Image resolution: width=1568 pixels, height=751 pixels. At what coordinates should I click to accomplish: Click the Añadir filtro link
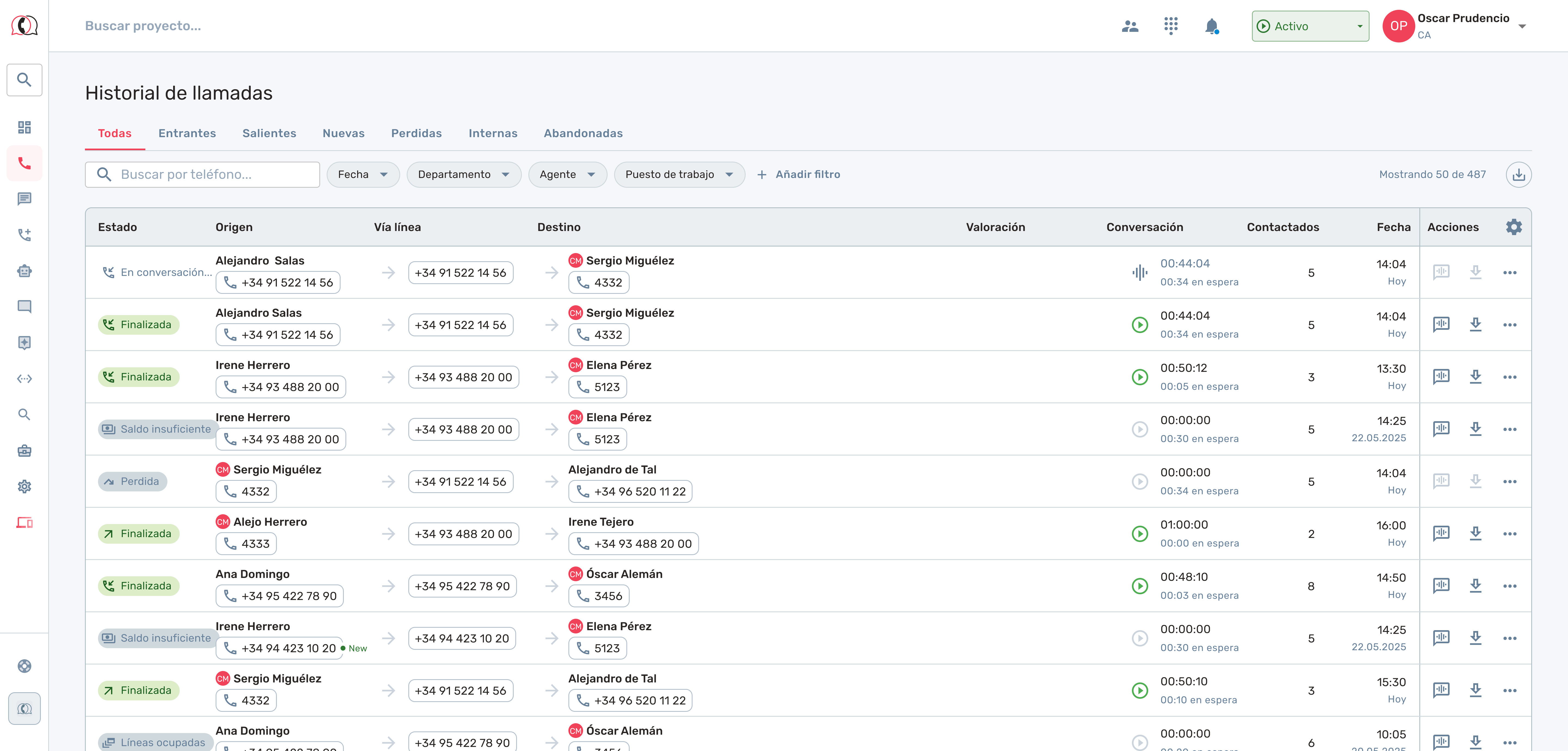[x=799, y=175]
